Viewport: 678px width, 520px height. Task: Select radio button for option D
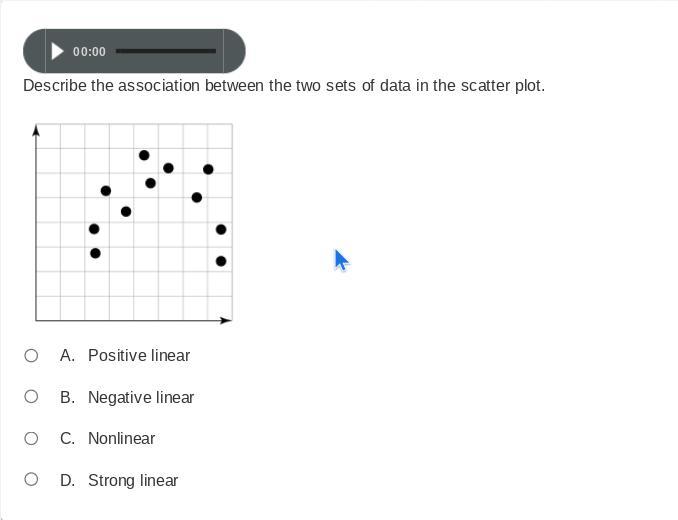pyautogui.click(x=31, y=480)
